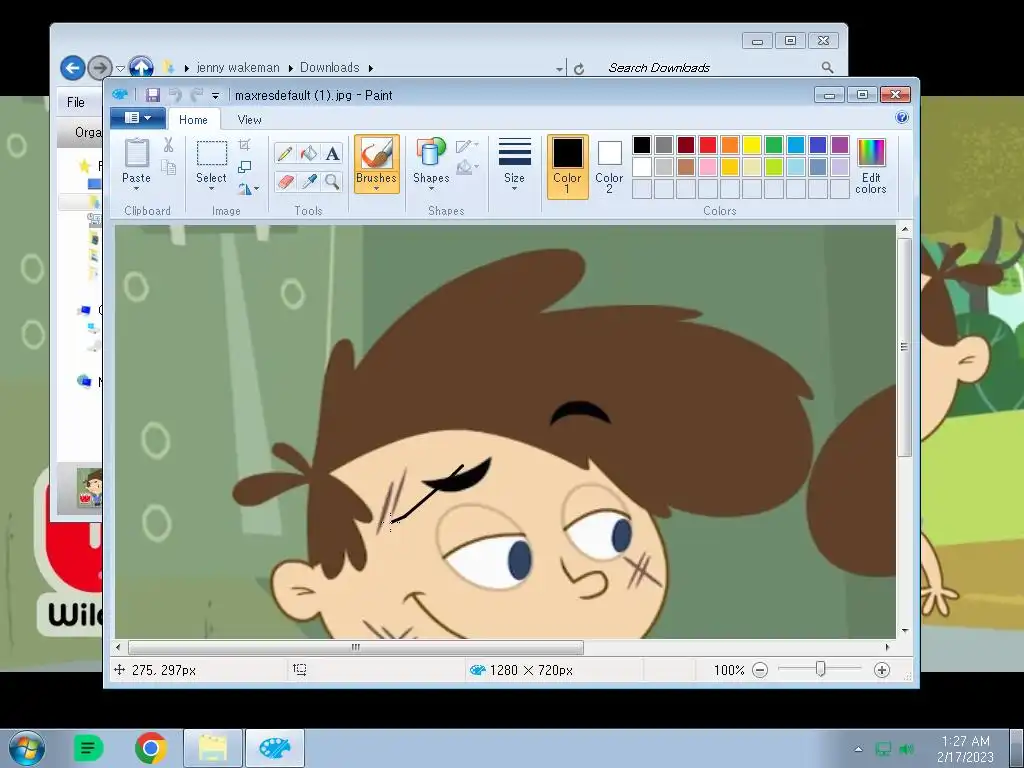Screen dimensions: 1024x768
Task: Click the Refresh icon in Explorer address bar
Action: coord(579,69)
